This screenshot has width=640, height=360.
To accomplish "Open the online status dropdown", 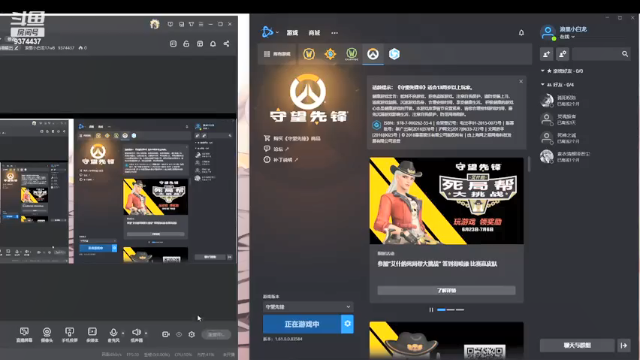I will tap(567, 37).
